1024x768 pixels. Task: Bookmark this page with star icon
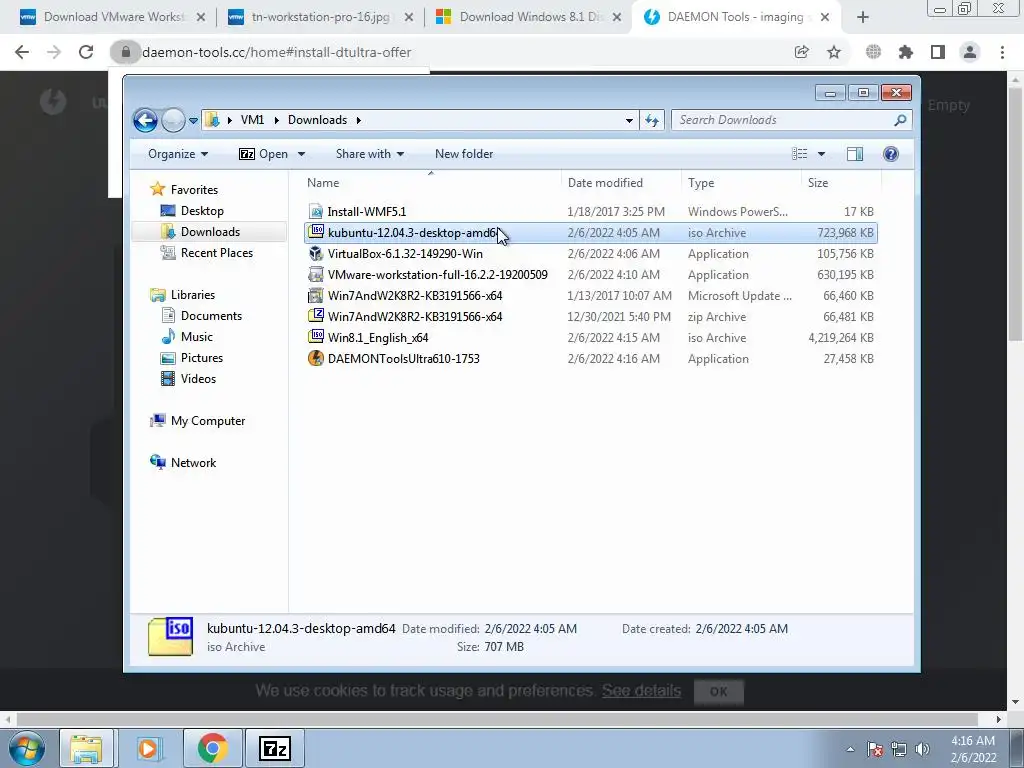[834, 52]
